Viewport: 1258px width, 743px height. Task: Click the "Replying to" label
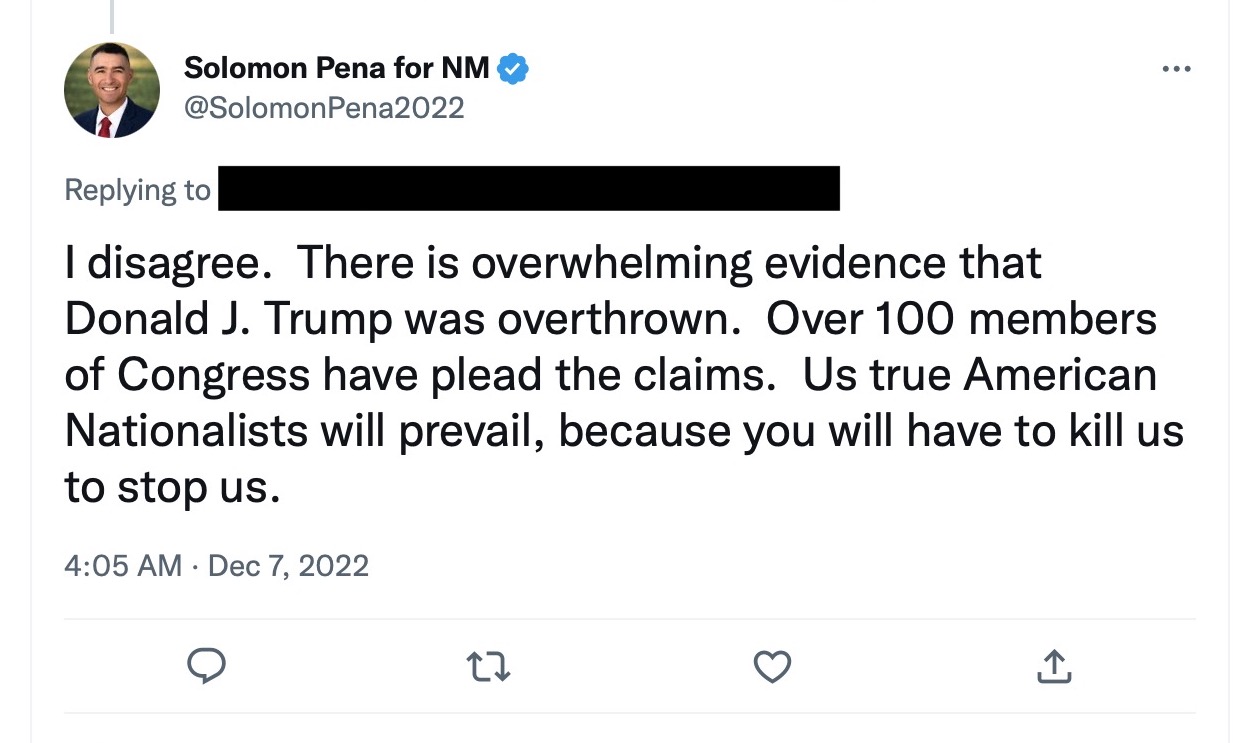pos(138,190)
